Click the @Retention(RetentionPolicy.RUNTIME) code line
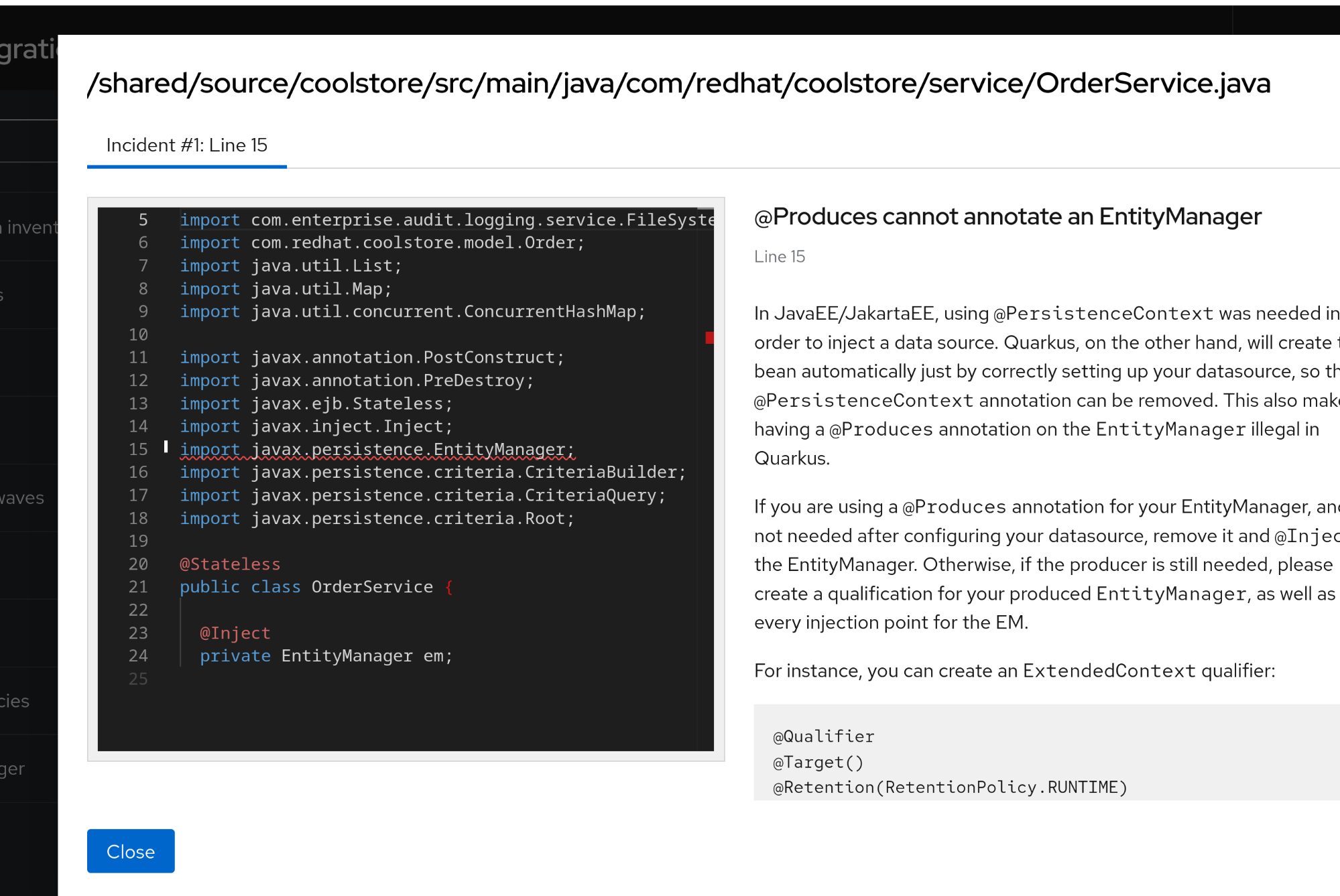The width and height of the screenshot is (1340, 896). click(950, 787)
